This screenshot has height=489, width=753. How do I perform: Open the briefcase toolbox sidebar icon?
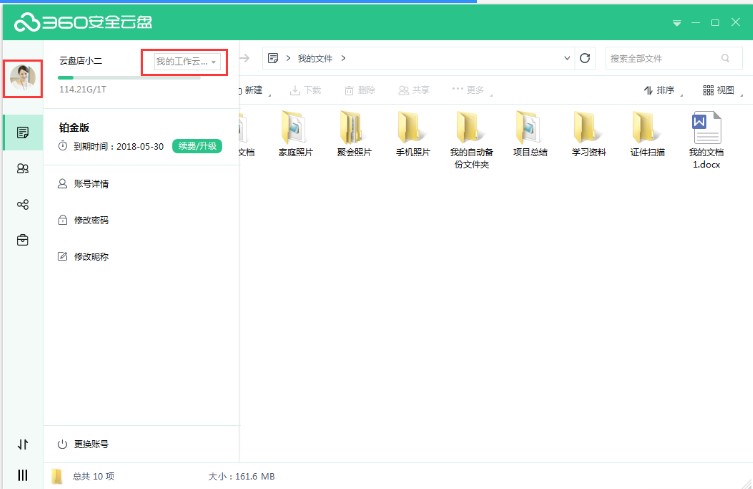(23, 240)
